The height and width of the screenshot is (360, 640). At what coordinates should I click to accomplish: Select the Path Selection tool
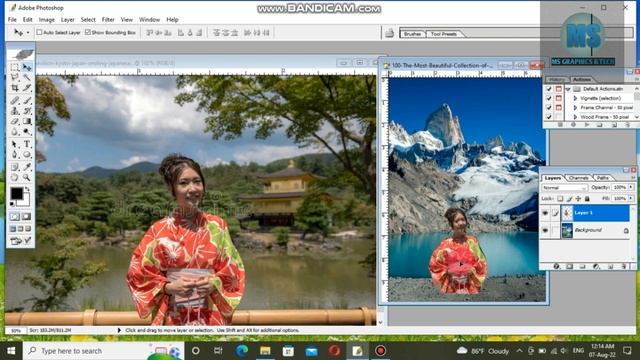(x=15, y=144)
